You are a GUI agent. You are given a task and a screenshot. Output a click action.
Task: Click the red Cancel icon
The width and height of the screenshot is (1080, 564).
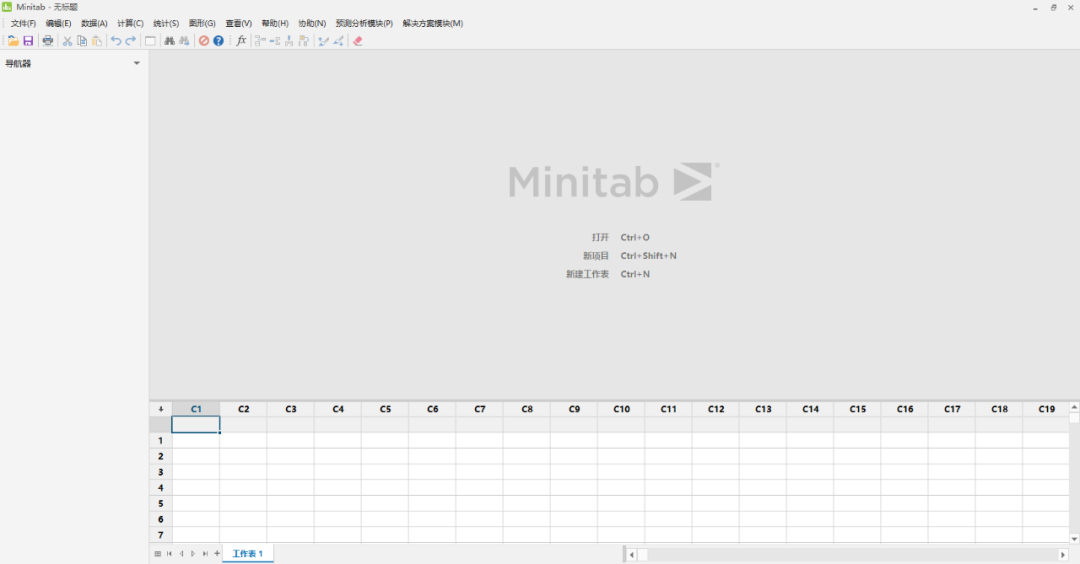204,41
